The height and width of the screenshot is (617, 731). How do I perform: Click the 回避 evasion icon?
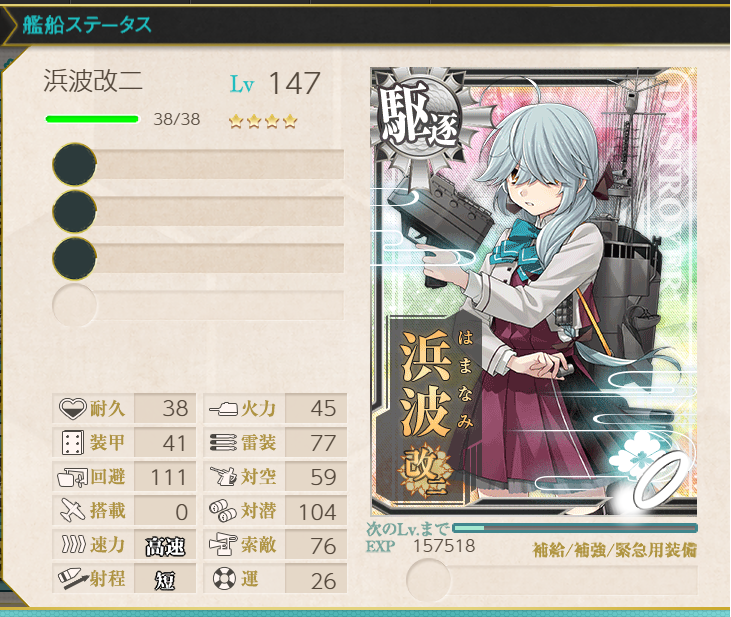[x=73, y=477]
